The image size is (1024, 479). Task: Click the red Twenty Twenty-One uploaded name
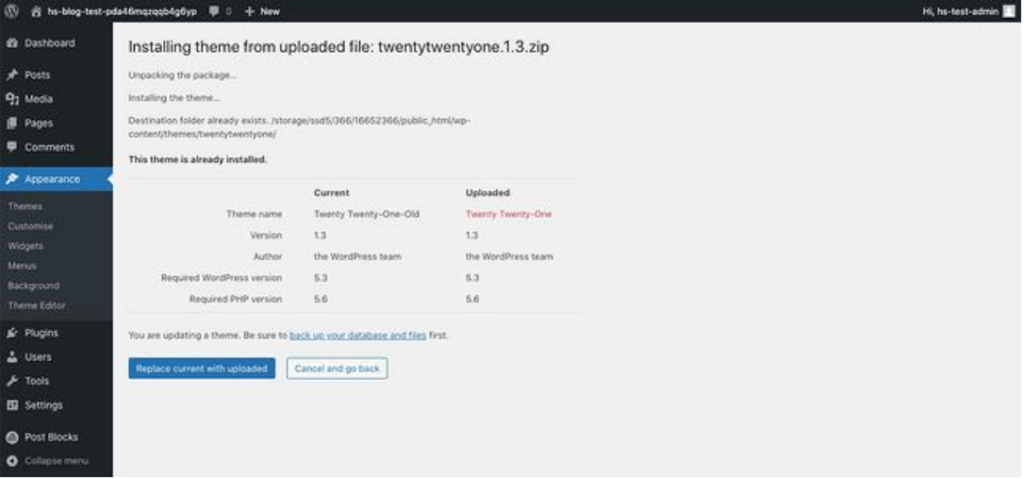[509, 214]
